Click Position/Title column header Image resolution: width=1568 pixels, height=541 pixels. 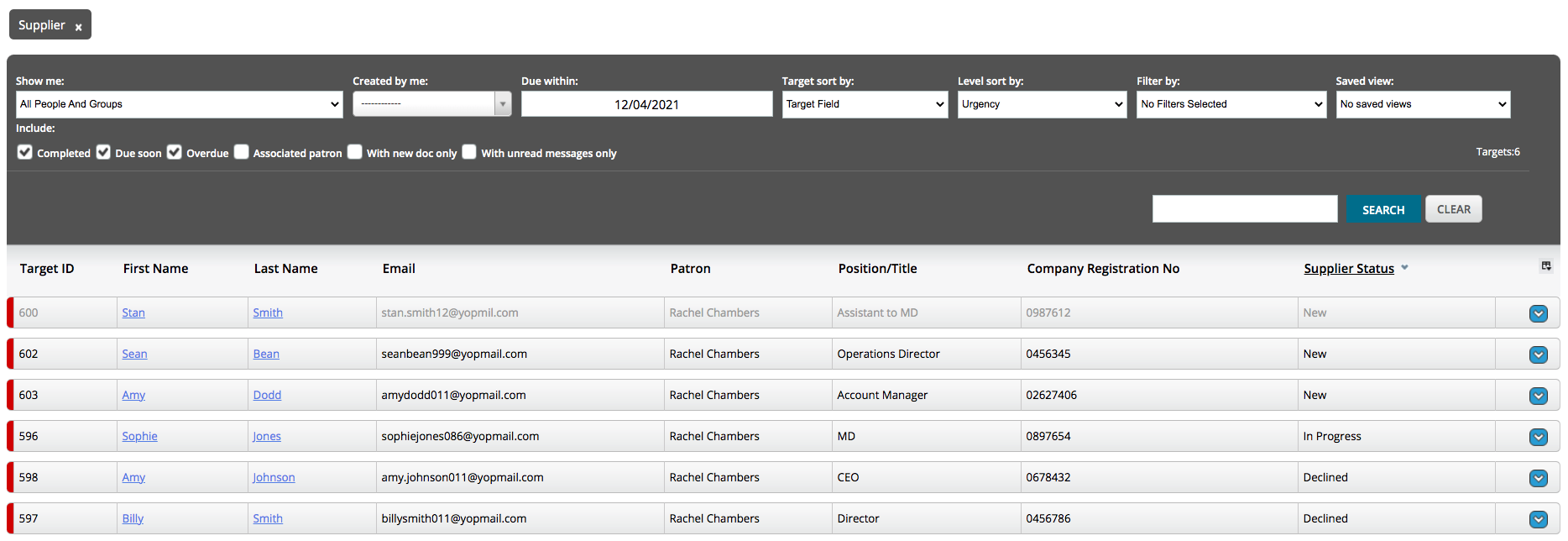click(x=877, y=269)
